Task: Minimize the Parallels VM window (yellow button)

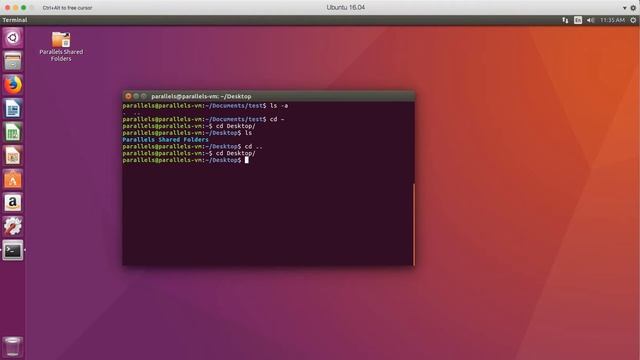Action: (x=16, y=8)
